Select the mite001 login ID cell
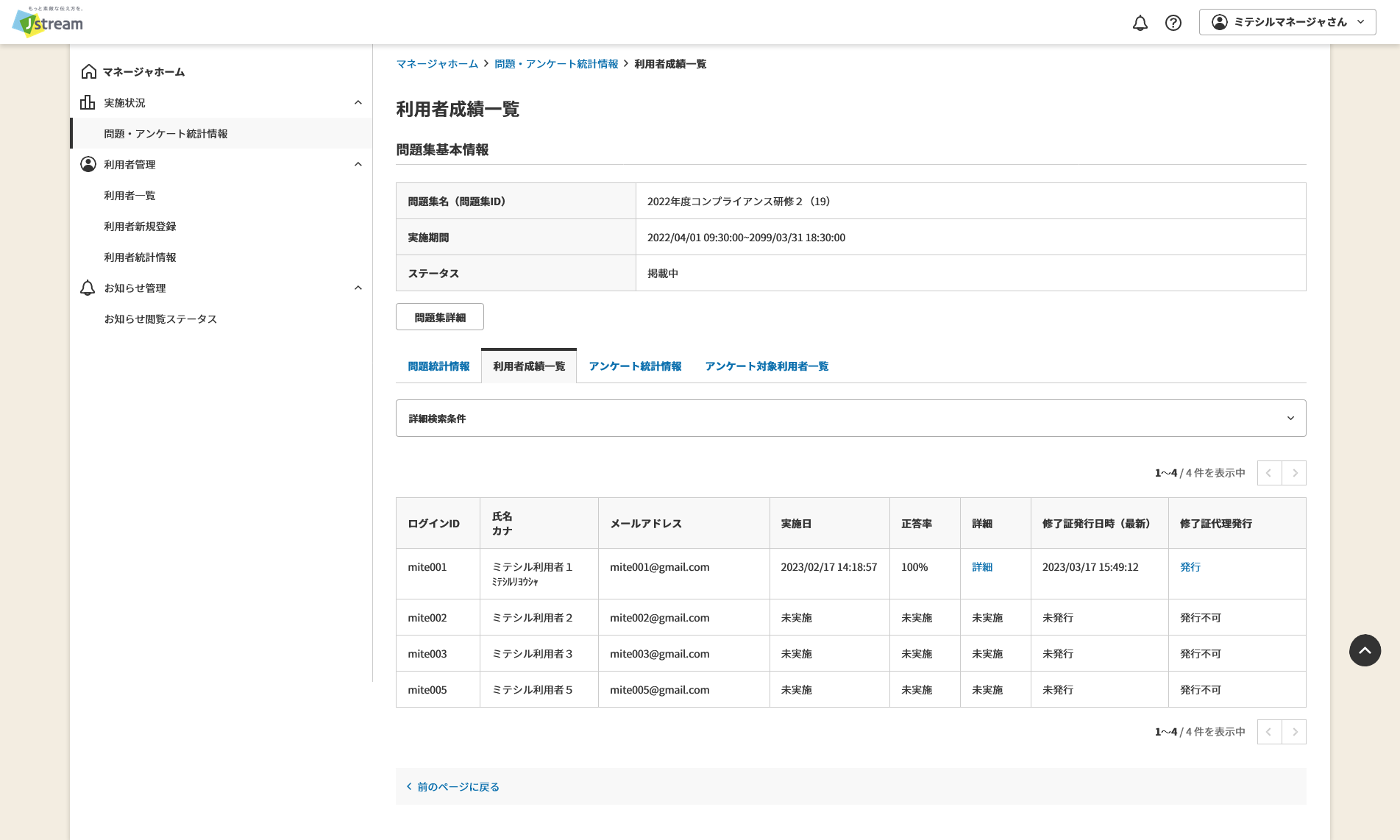 (438, 574)
